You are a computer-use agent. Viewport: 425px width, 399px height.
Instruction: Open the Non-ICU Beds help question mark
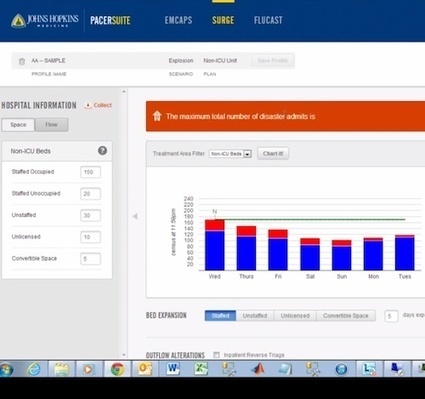102,151
